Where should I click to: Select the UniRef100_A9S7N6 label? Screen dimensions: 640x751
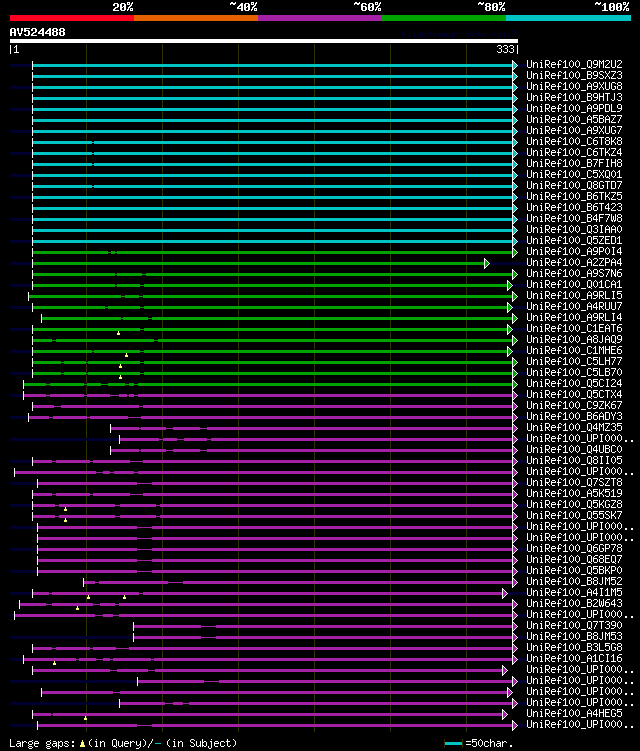(x=574, y=273)
